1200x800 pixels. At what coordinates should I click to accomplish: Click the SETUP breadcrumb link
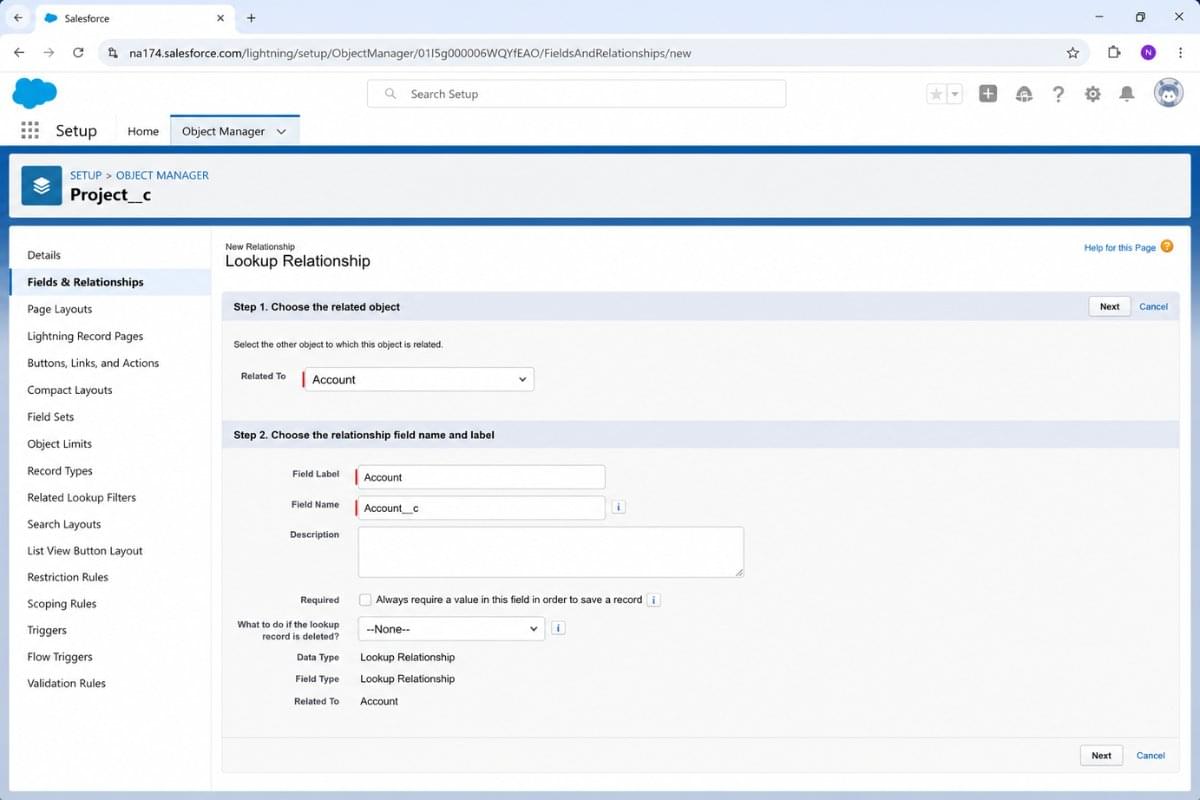pos(86,175)
